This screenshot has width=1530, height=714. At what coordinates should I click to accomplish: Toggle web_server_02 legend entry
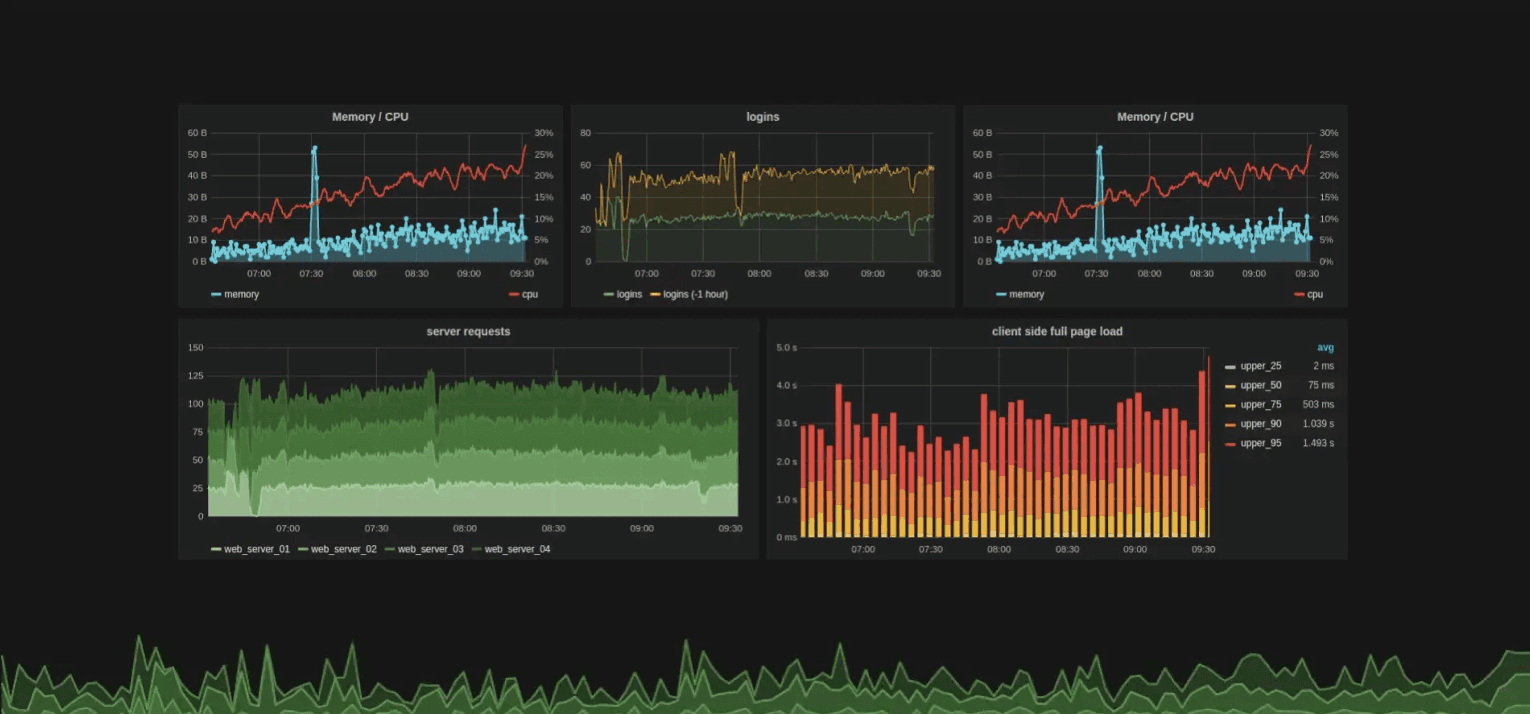tap(337, 549)
